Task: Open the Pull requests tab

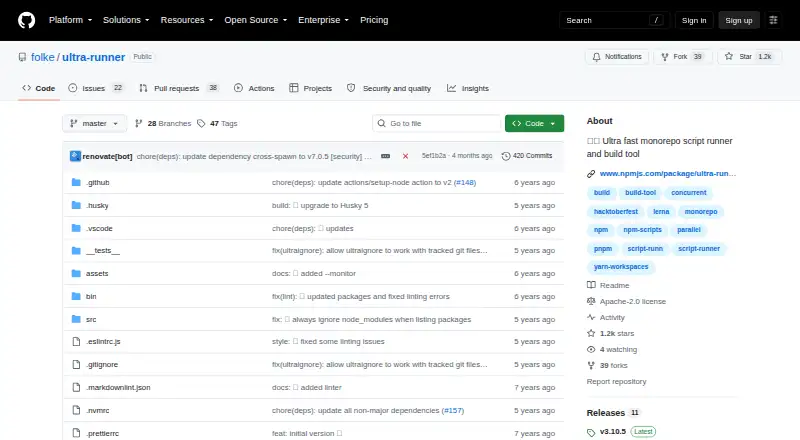Action: coord(179,88)
